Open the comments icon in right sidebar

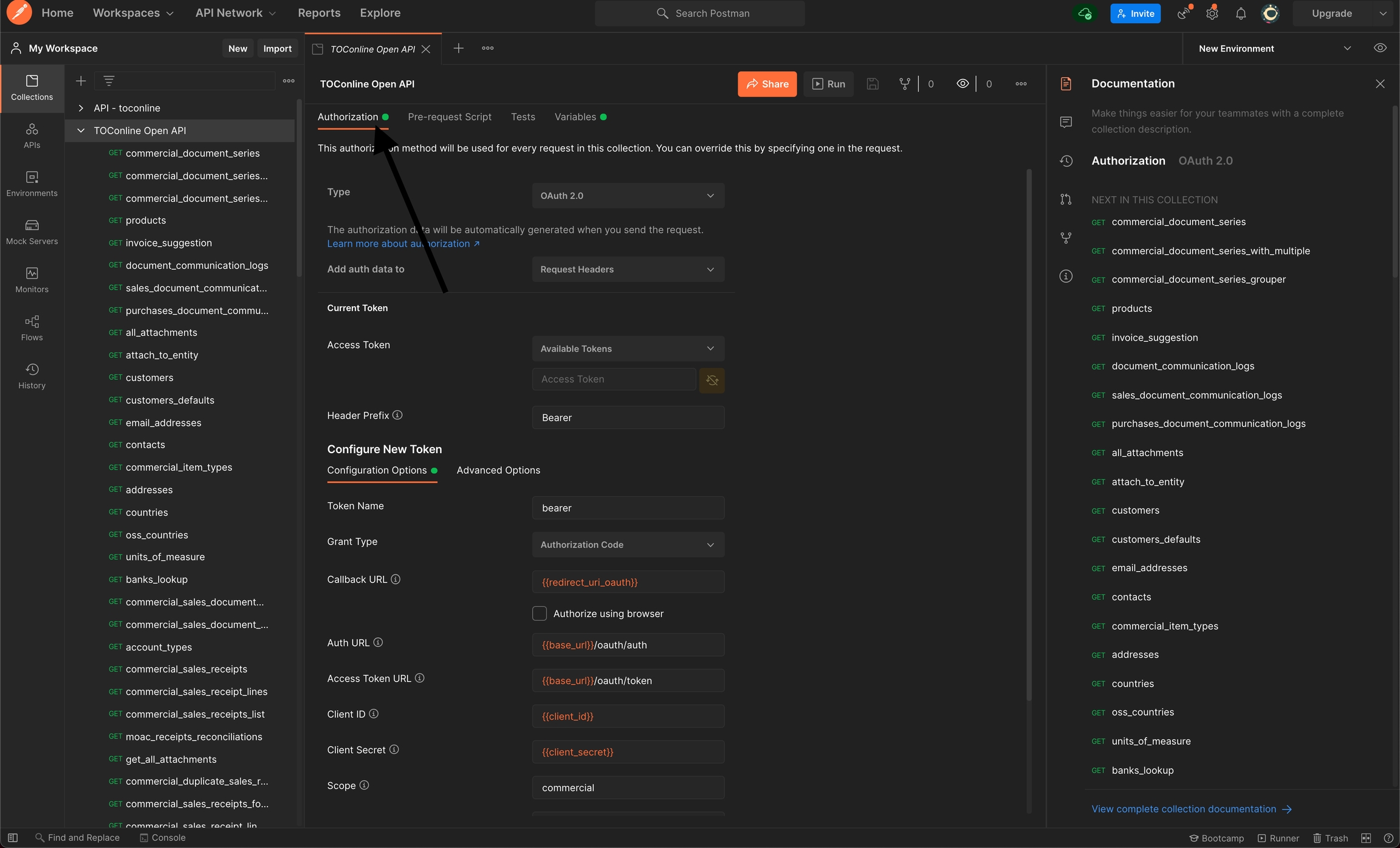[x=1066, y=122]
